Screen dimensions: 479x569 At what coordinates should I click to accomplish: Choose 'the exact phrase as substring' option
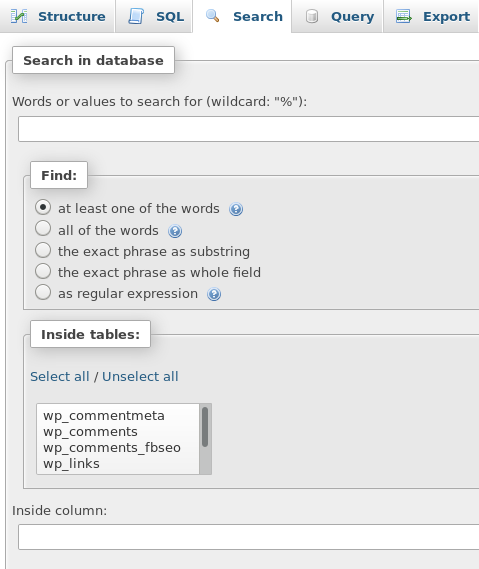tap(43, 250)
